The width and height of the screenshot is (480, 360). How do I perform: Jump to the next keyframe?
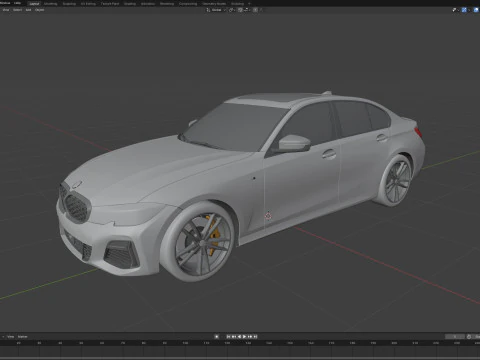click(x=250, y=337)
